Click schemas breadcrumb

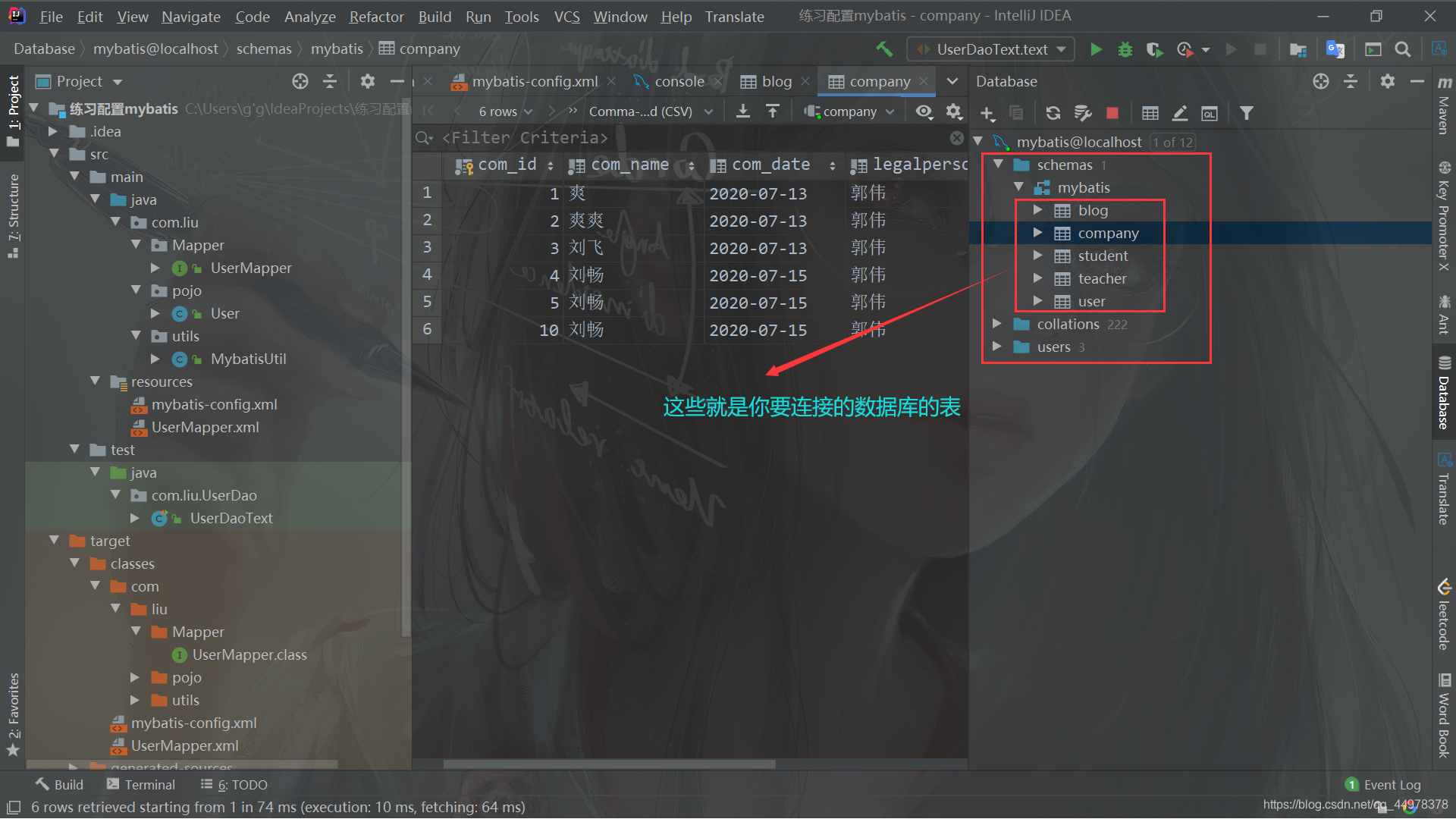point(264,49)
